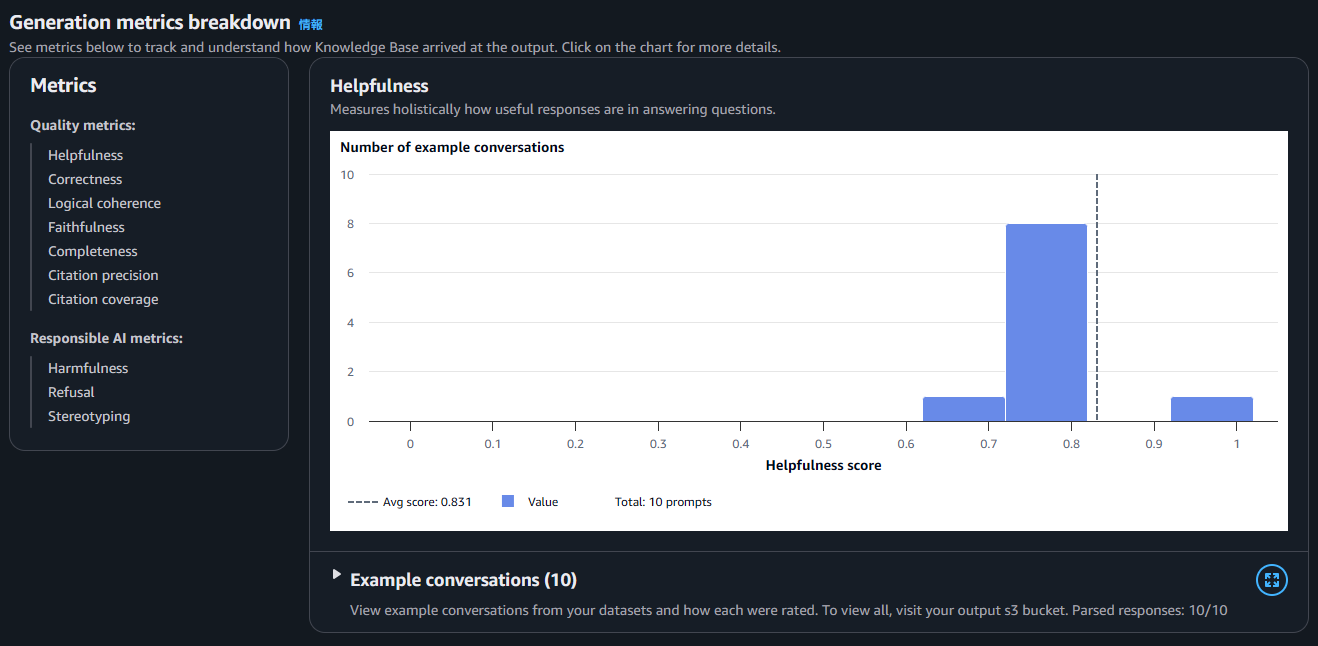The image size is (1318, 646).
Task: Click the fullscreen expand icon
Action: [1271, 580]
